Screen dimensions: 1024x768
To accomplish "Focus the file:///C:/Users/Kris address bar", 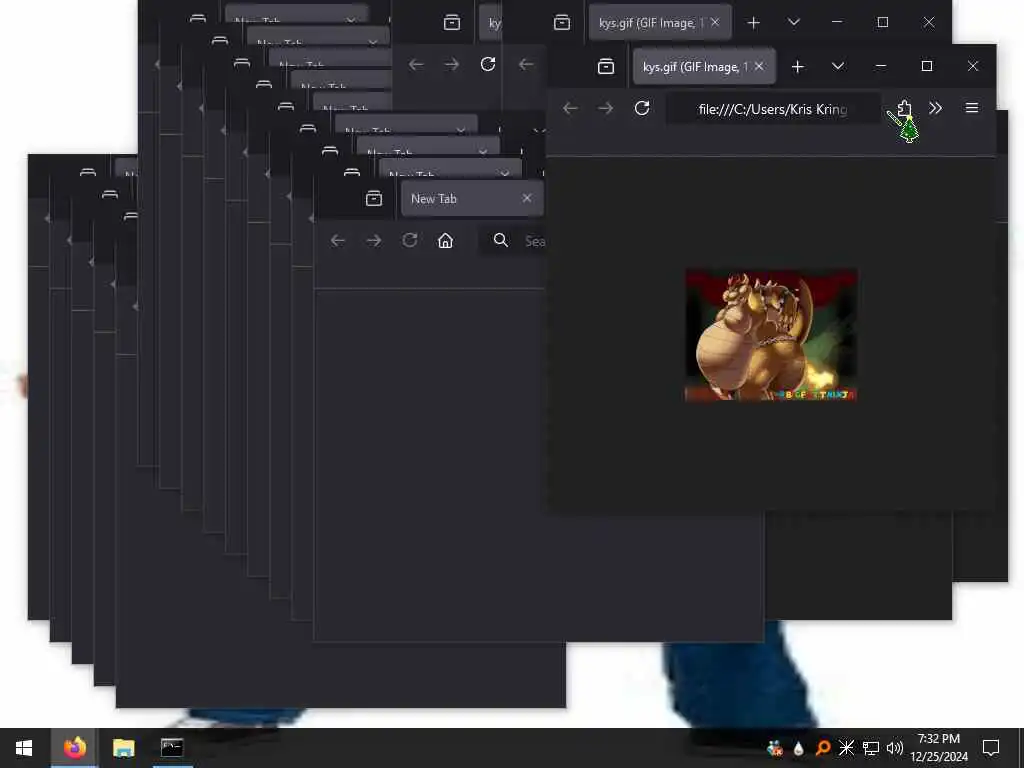I will 773,109.
